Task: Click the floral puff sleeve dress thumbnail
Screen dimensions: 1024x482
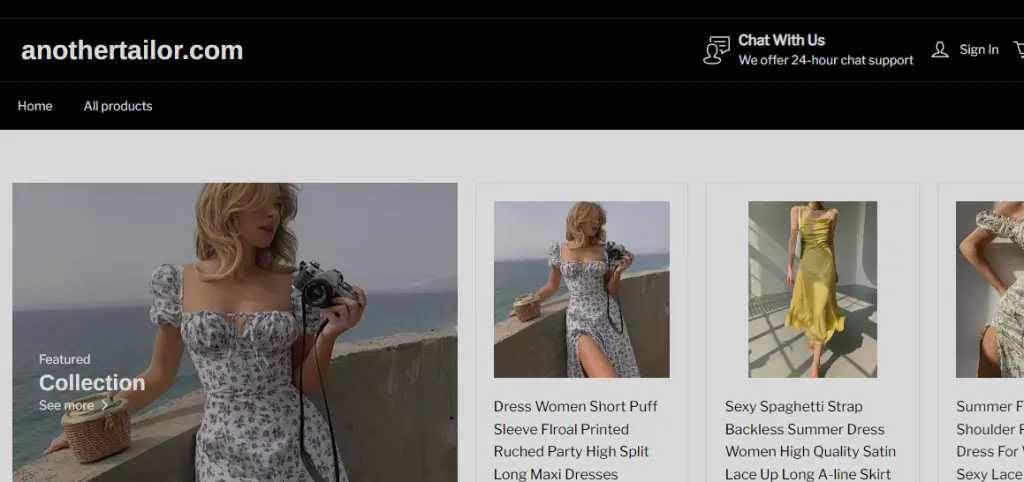Action: [581, 289]
